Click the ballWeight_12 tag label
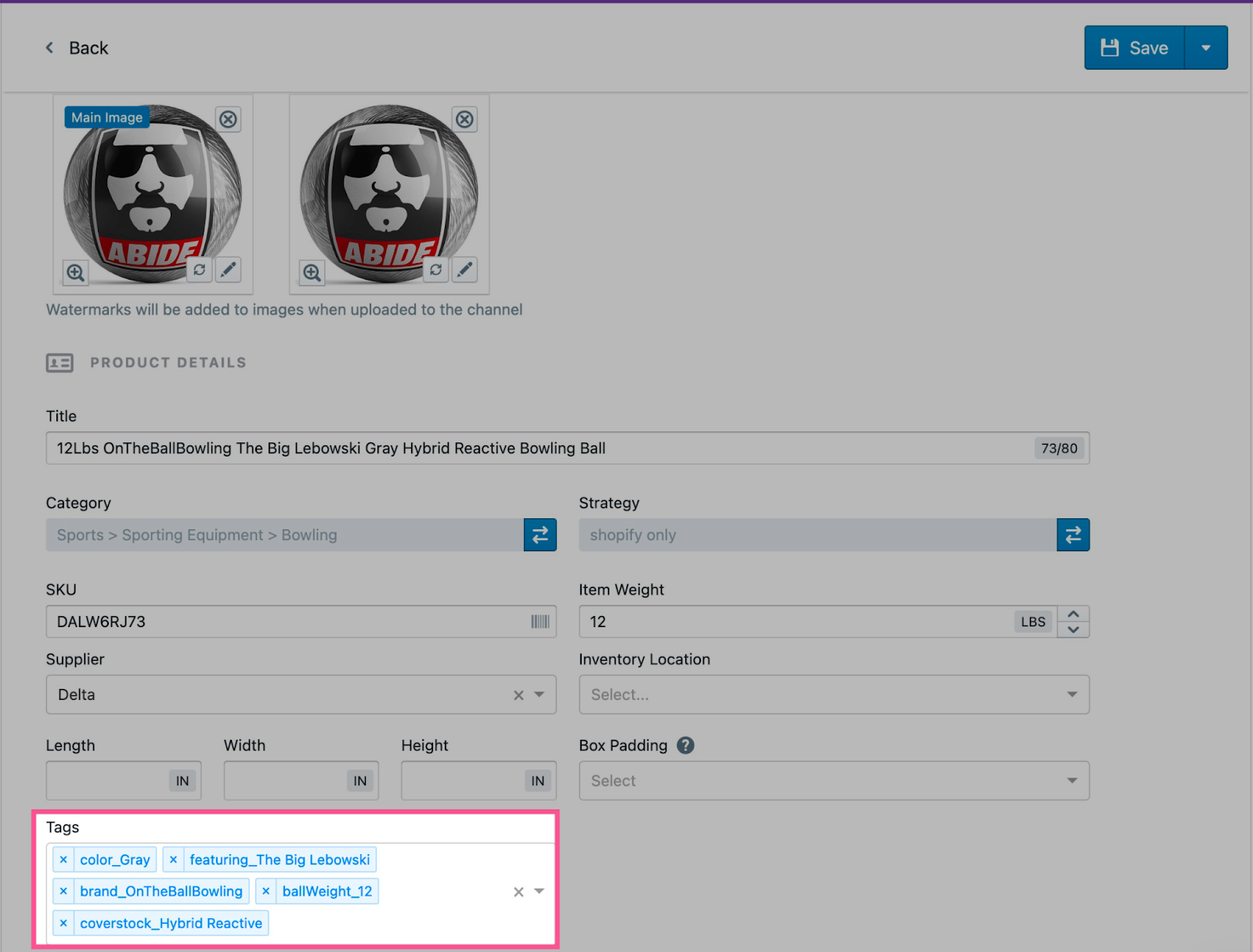Image resolution: width=1253 pixels, height=952 pixels. [x=327, y=891]
